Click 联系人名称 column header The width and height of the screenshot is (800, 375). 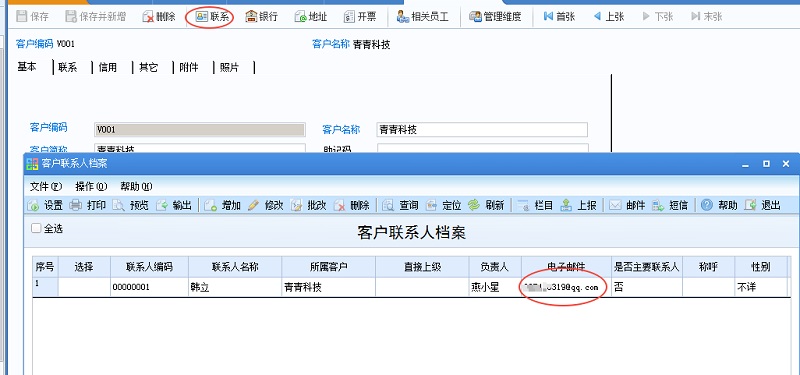tap(235, 267)
